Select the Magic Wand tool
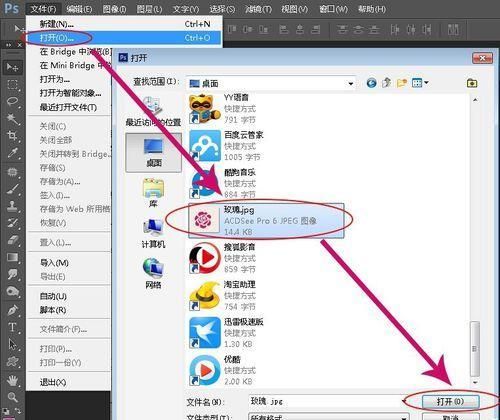 tap(13, 119)
